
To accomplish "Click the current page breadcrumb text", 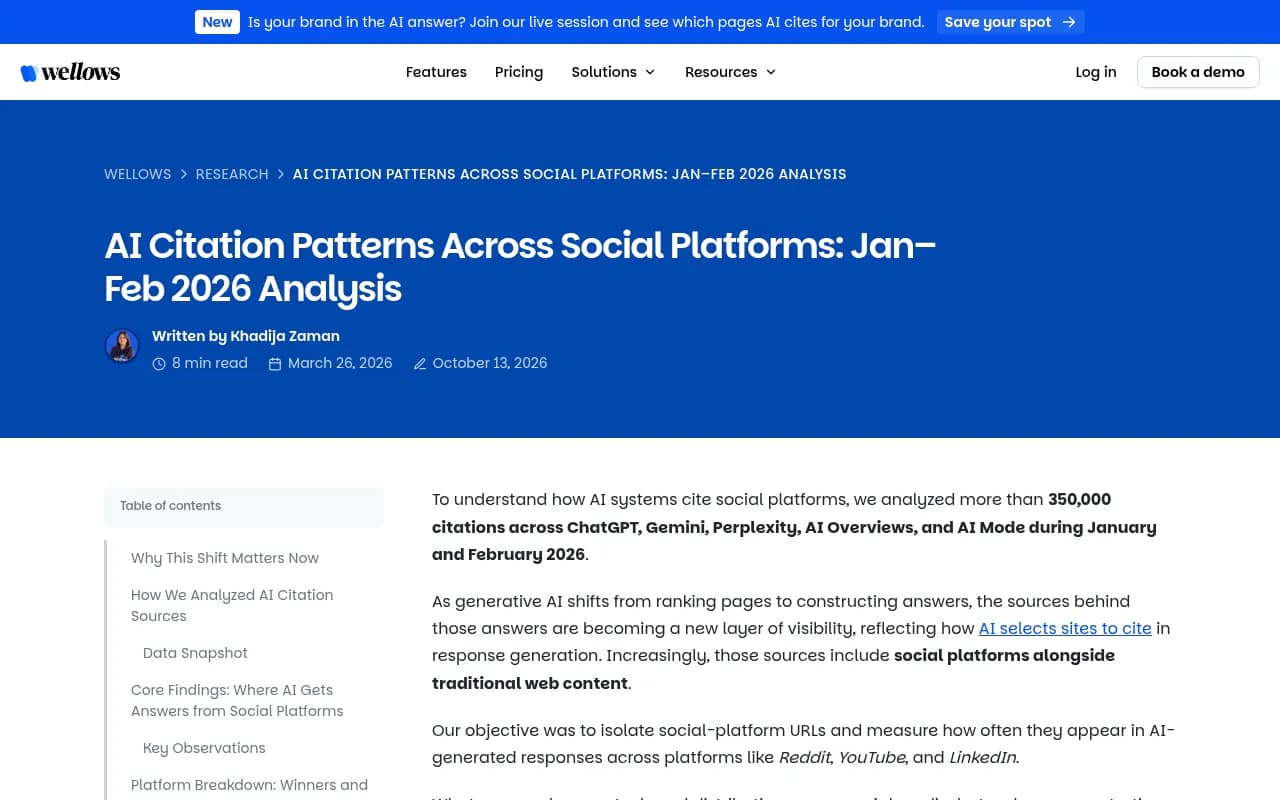I will (x=570, y=174).
